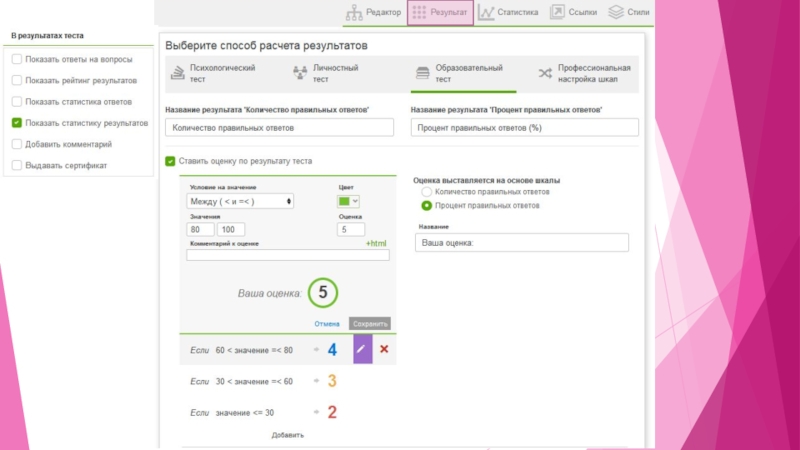Click the Ссылки arrow icon
The image size is (800, 450).
coord(557,12)
